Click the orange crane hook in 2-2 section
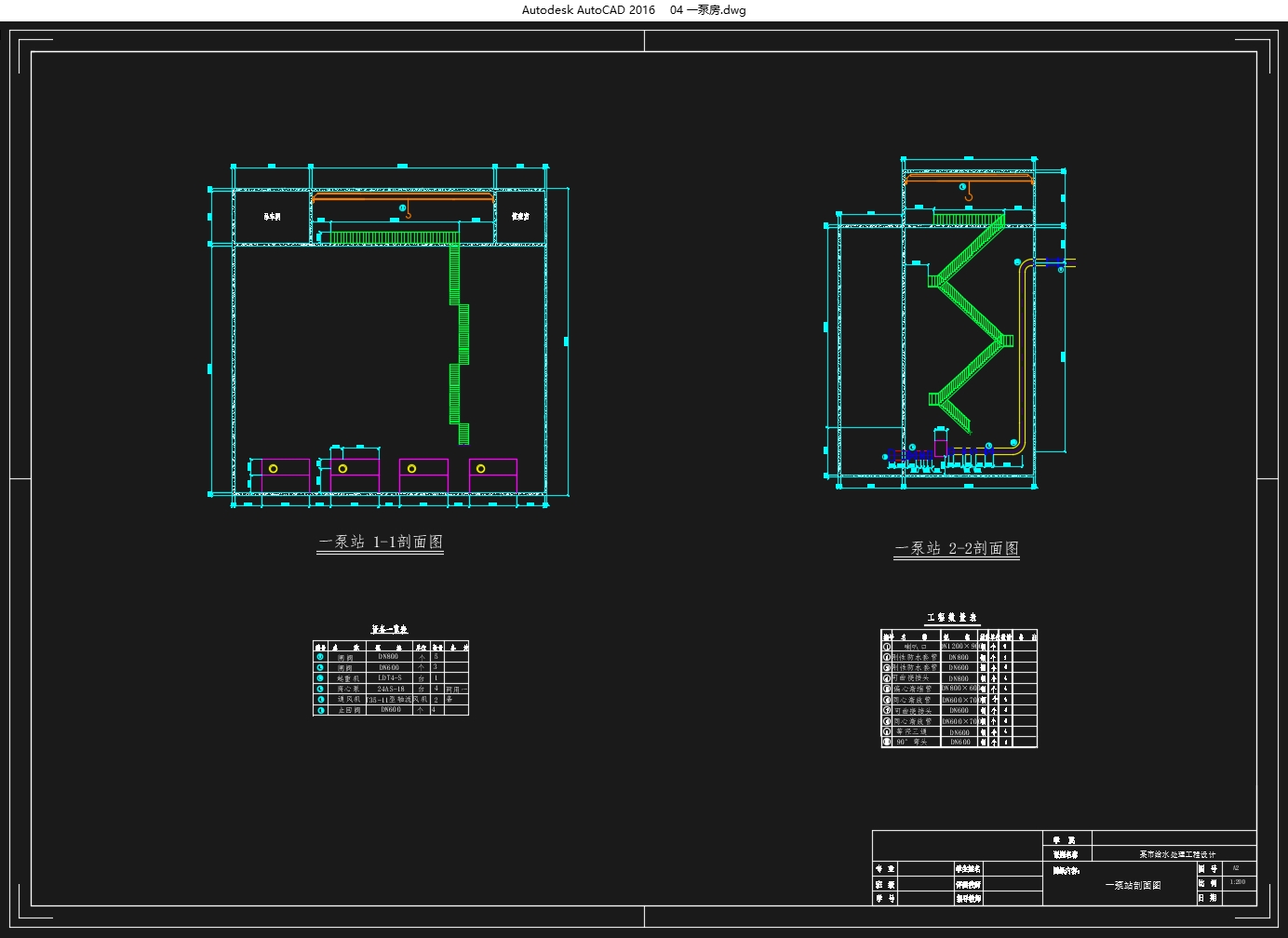 coord(969,194)
